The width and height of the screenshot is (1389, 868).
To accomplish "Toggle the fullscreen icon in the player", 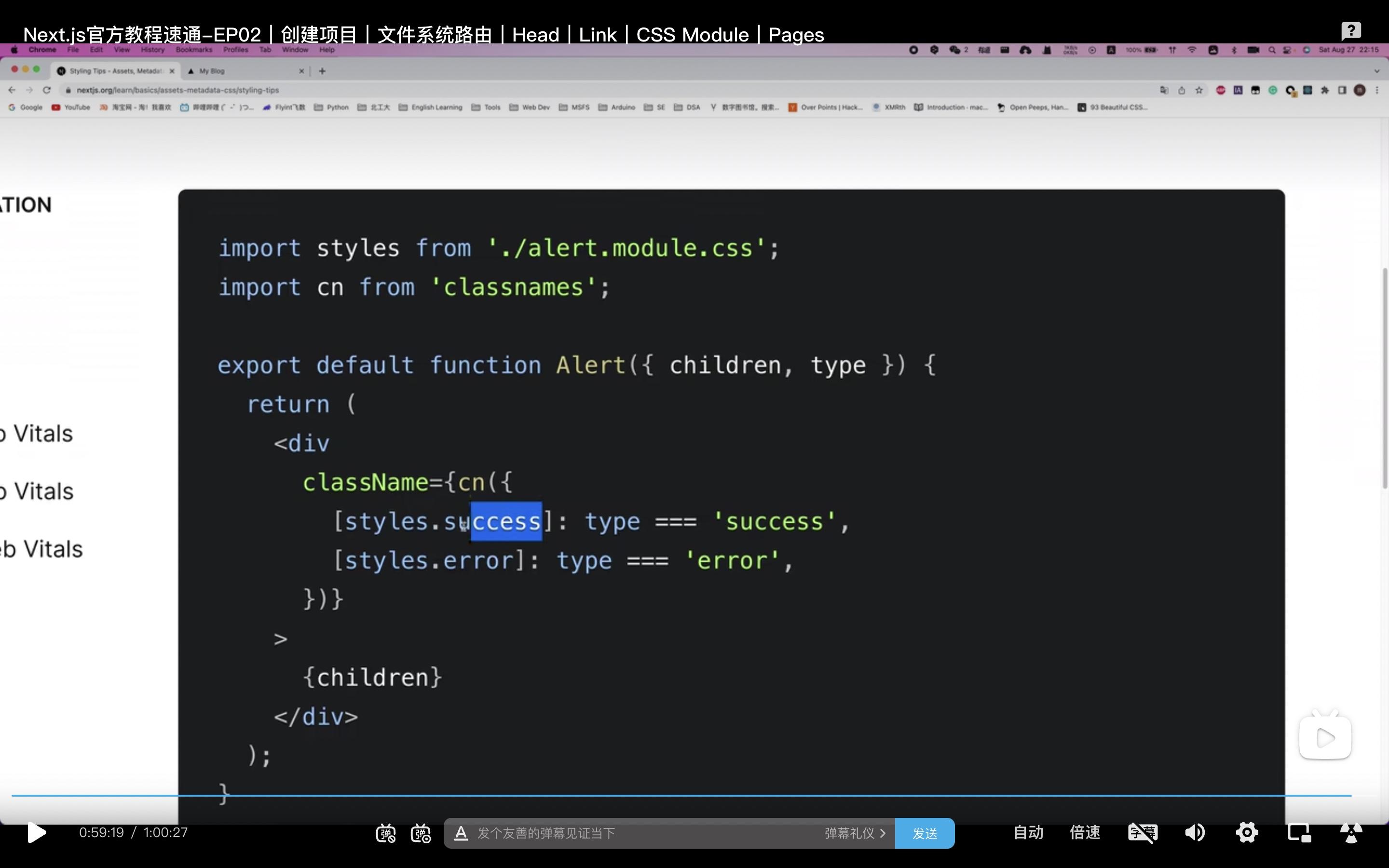I will 1351,832.
